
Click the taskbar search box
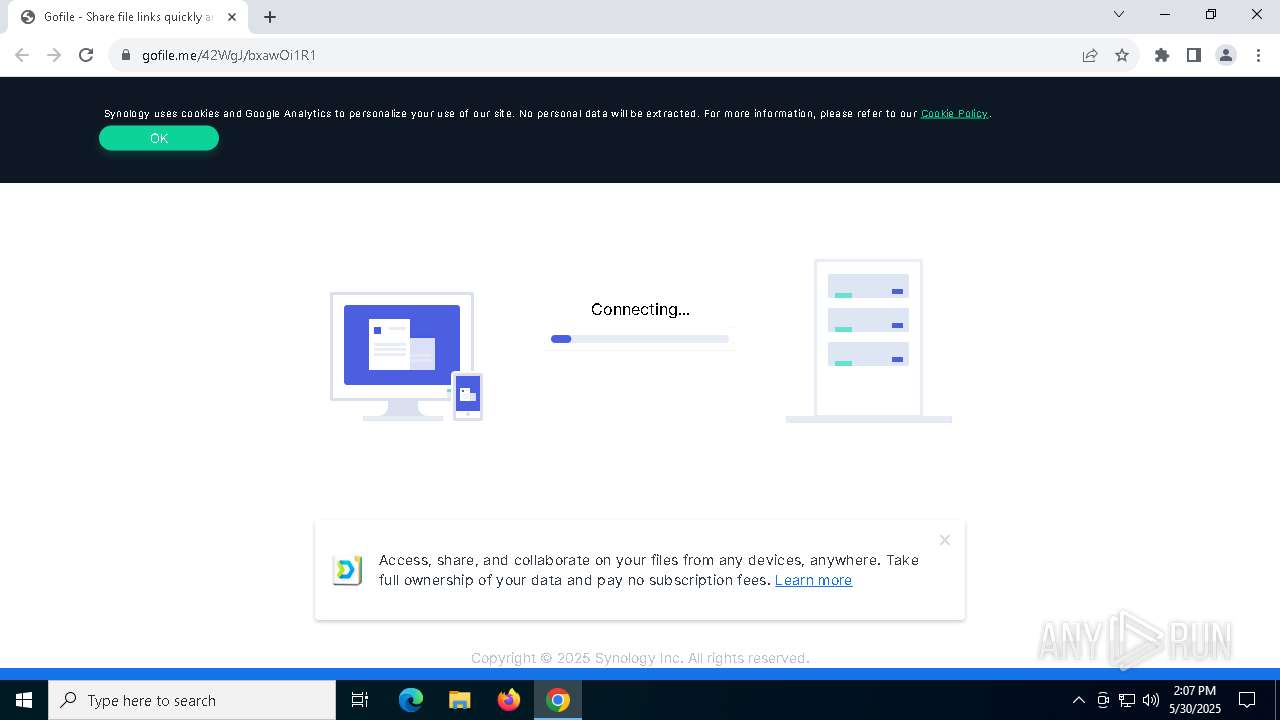pos(192,700)
